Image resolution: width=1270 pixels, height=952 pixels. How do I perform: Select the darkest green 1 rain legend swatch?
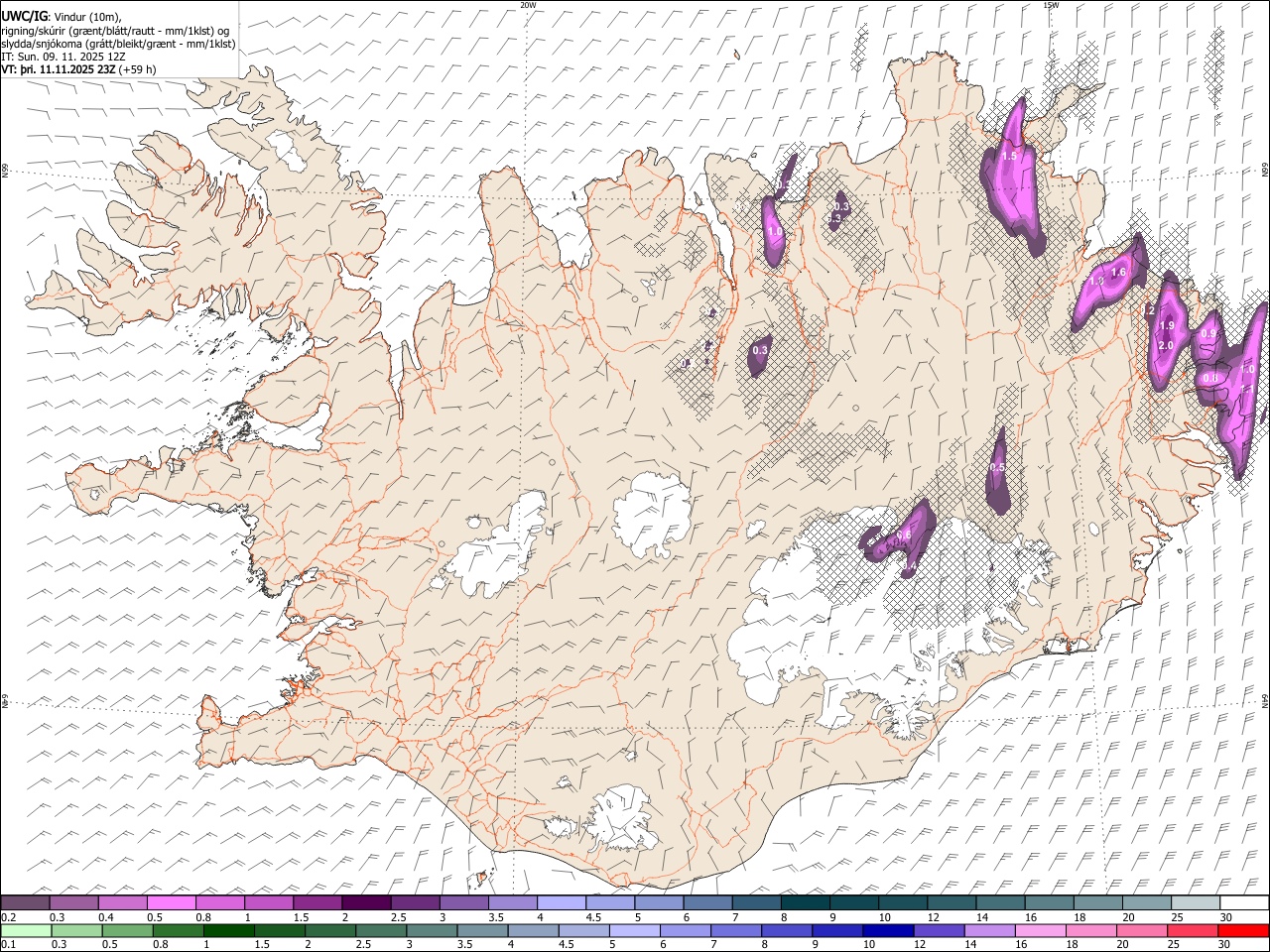(x=229, y=930)
